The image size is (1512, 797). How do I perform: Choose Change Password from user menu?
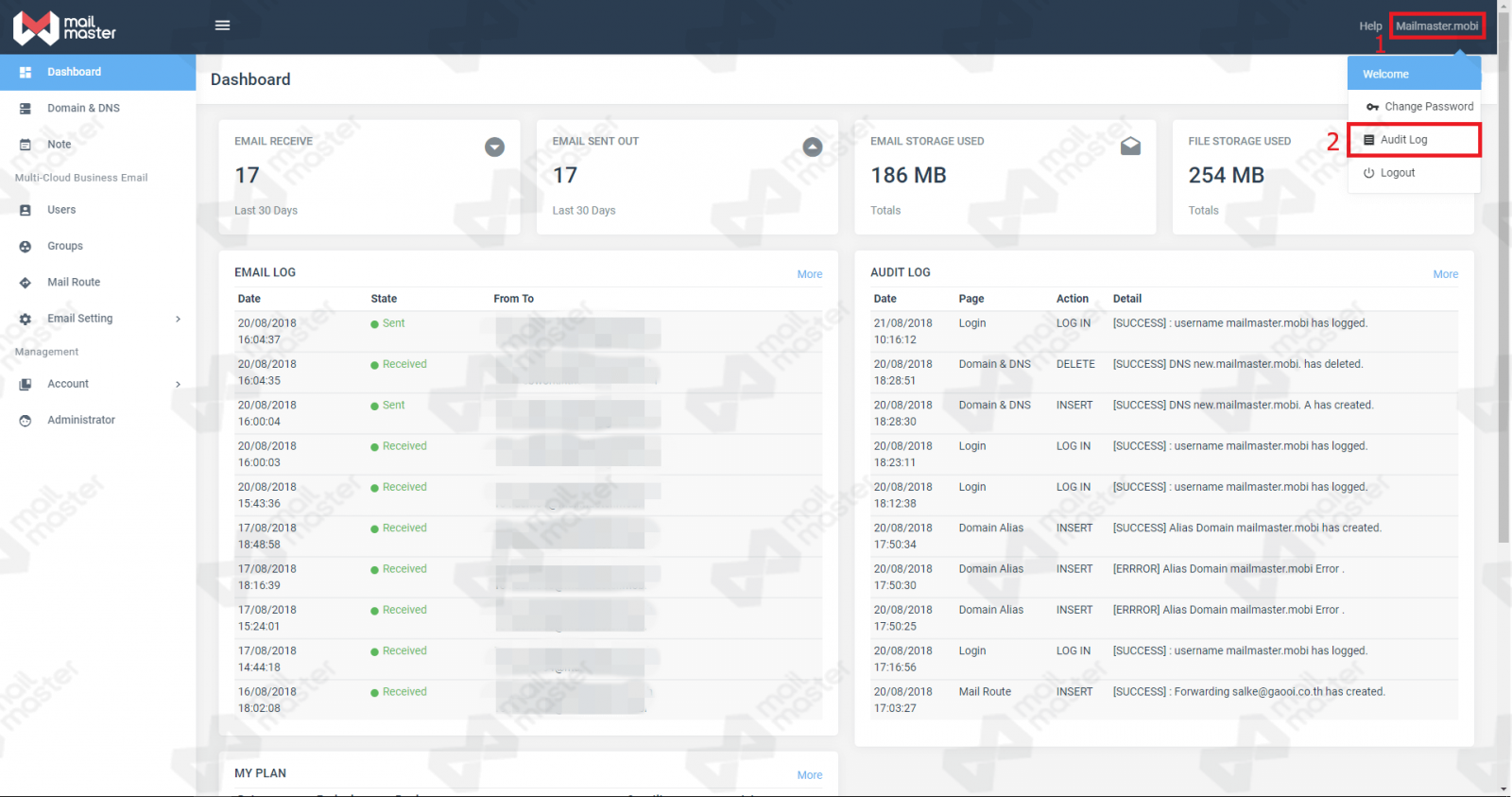point(1428,107)
